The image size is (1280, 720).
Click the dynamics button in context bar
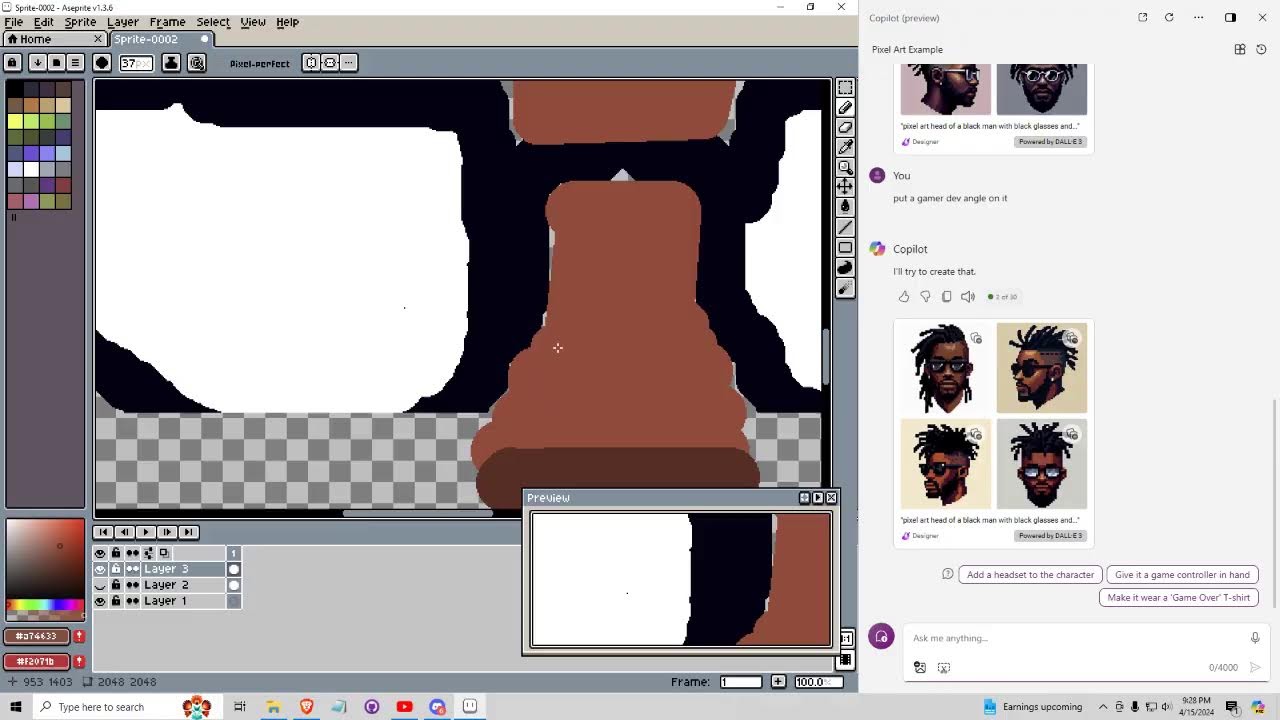(197, 63)
